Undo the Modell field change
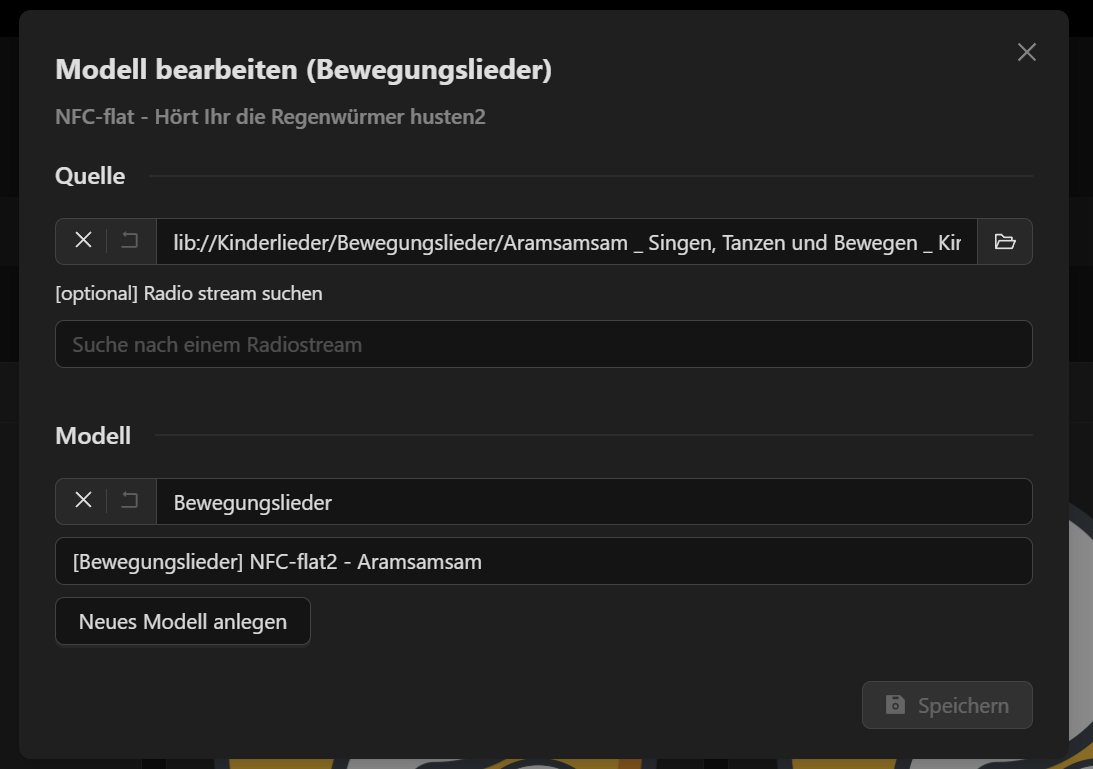The width and height of the screenshot is (1093, 769). tap(130, 501)
